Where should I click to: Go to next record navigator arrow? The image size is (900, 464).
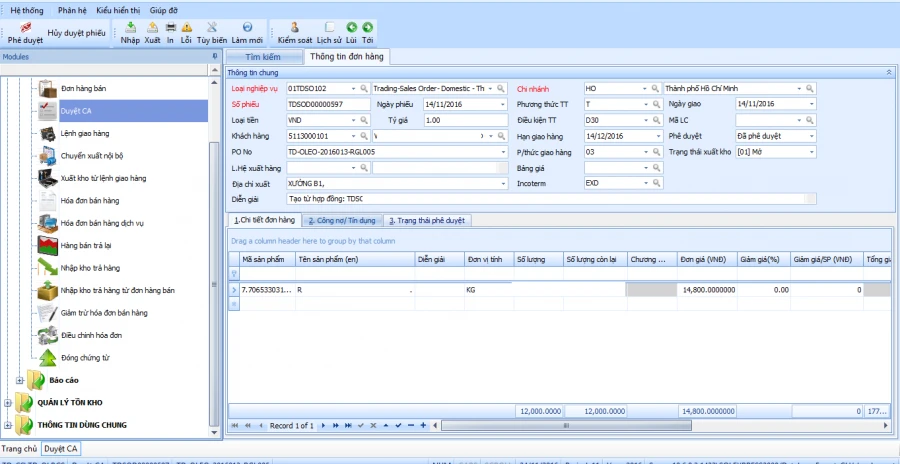323,426
